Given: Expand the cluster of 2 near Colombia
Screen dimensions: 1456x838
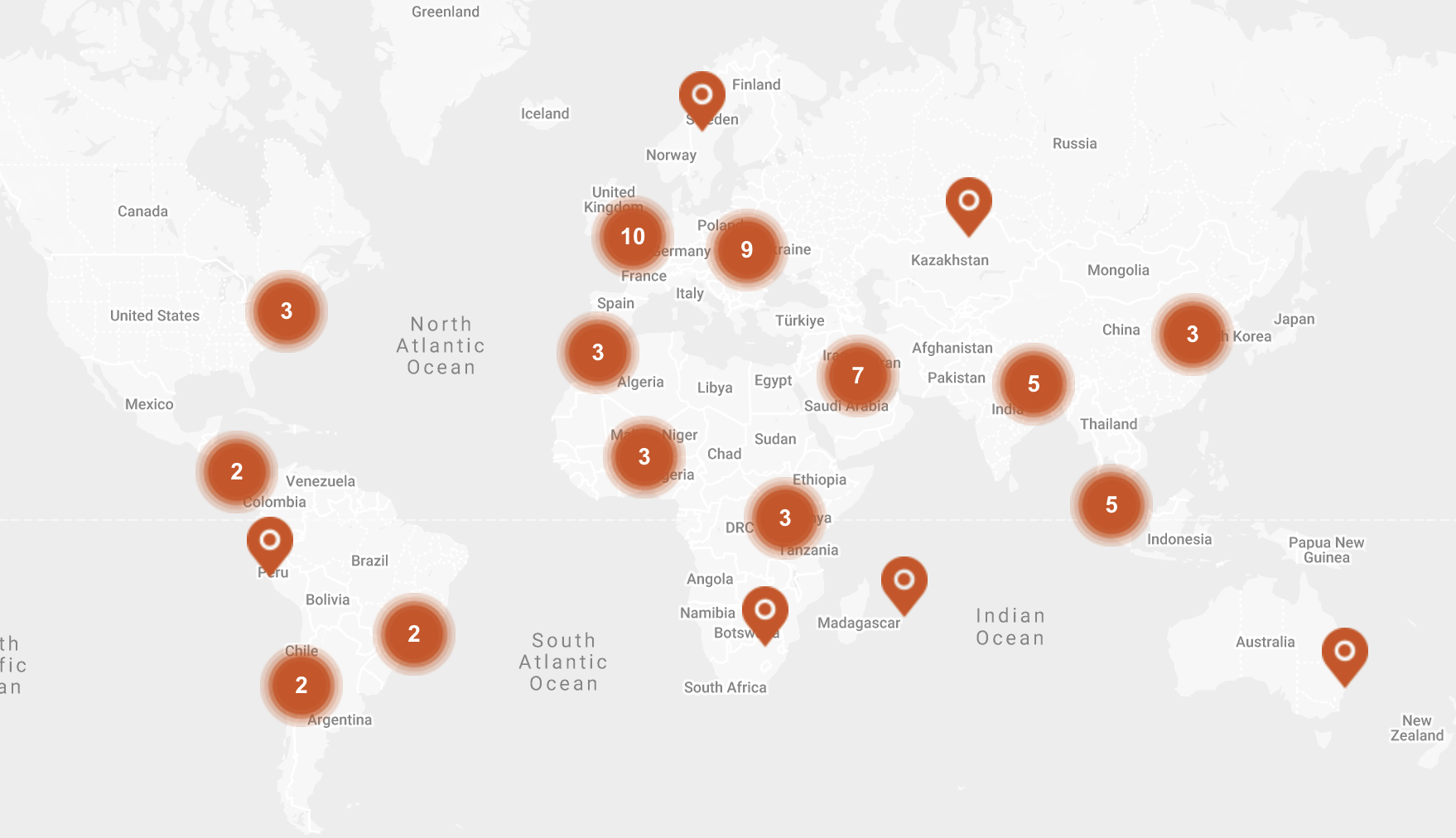Looking at the screenshot, I should pos(237,472).
